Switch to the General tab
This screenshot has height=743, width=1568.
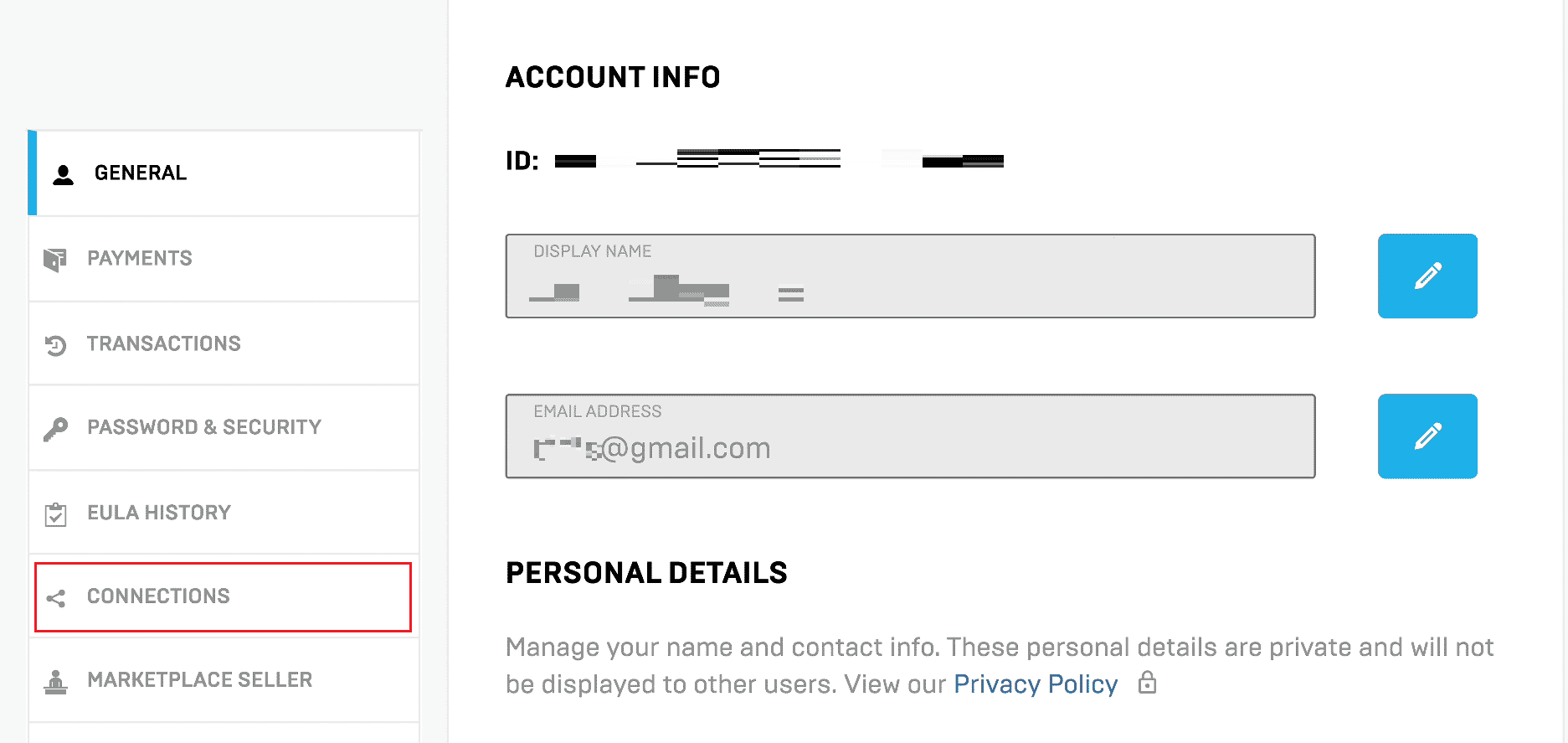click(x=141, y=173)
